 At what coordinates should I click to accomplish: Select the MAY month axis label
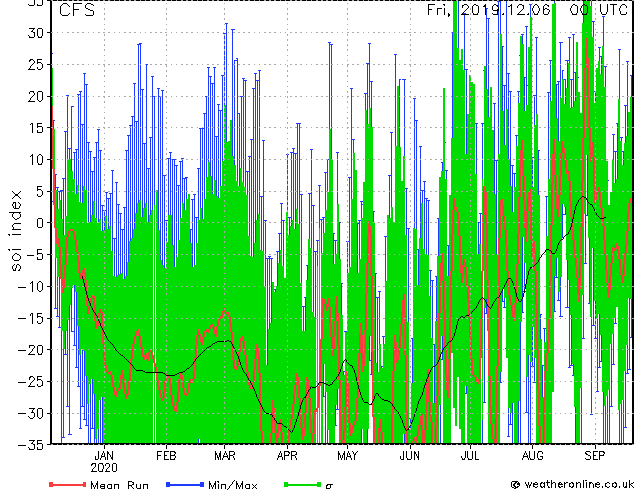tap(347, 456)
